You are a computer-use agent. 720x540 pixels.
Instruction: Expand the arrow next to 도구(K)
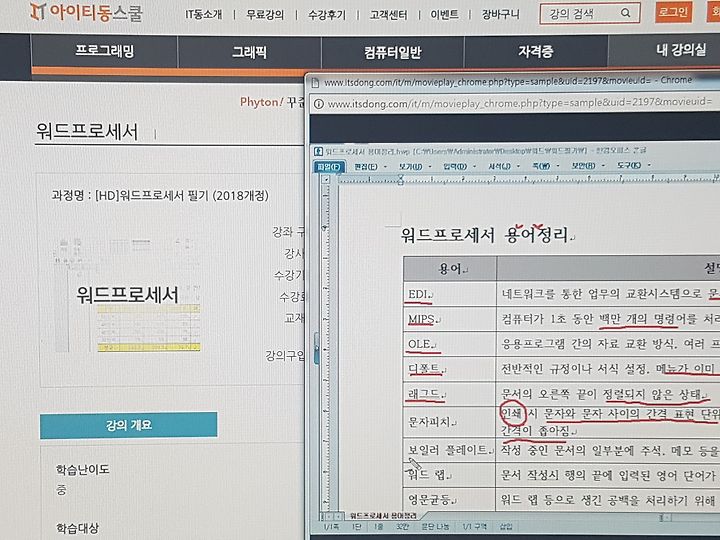[x=649, y=165]
